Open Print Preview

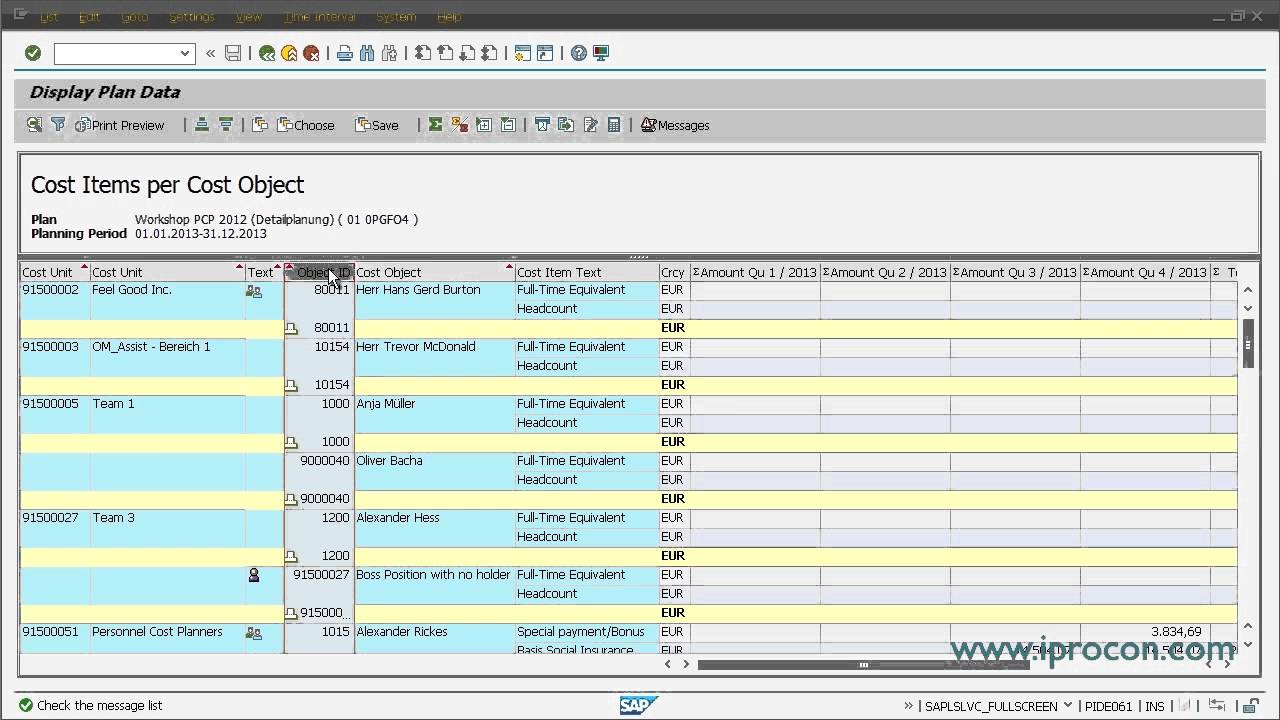(120, 125)
